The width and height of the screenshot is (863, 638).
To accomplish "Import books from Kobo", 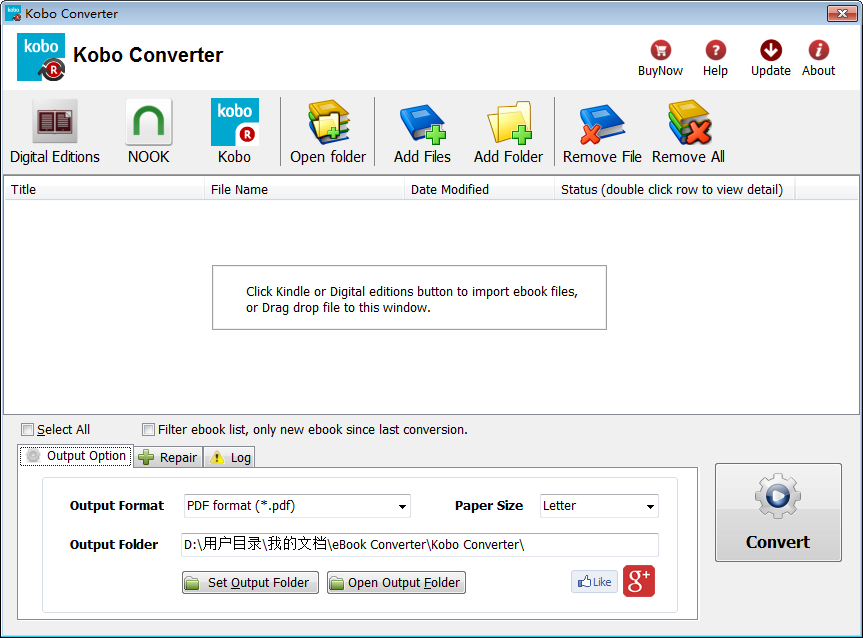I will (234, 132).
